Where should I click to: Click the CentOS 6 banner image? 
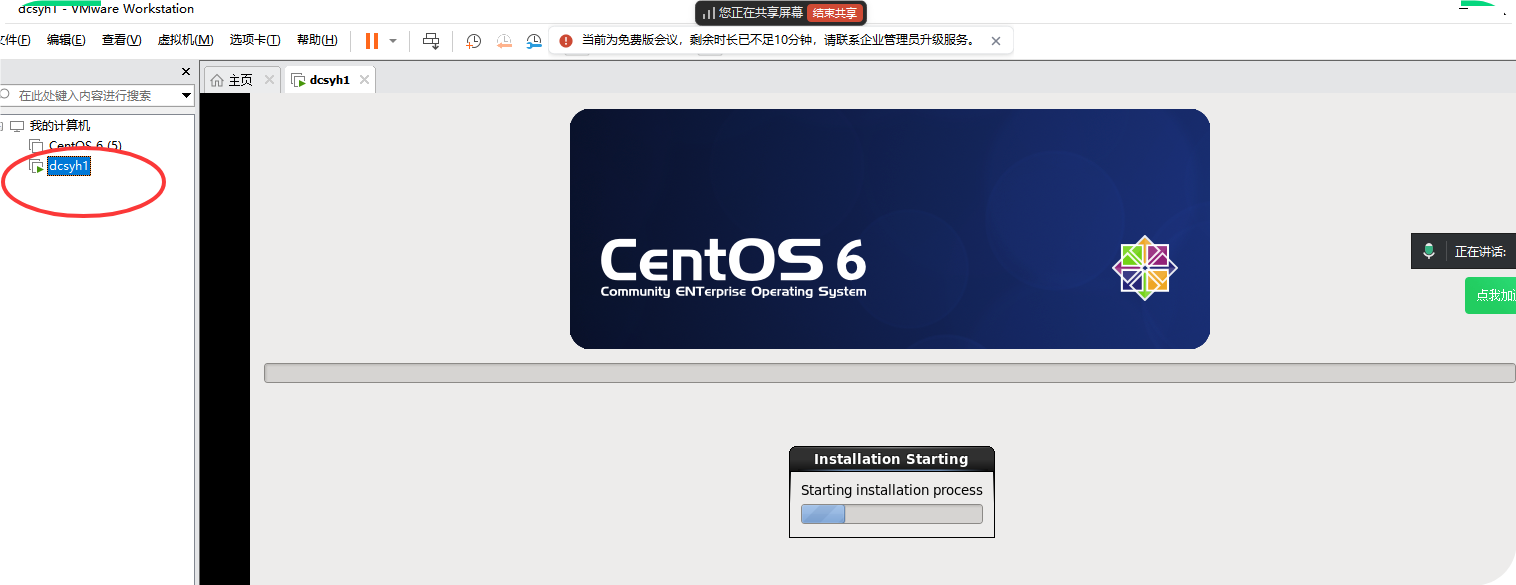pos(889,229)
